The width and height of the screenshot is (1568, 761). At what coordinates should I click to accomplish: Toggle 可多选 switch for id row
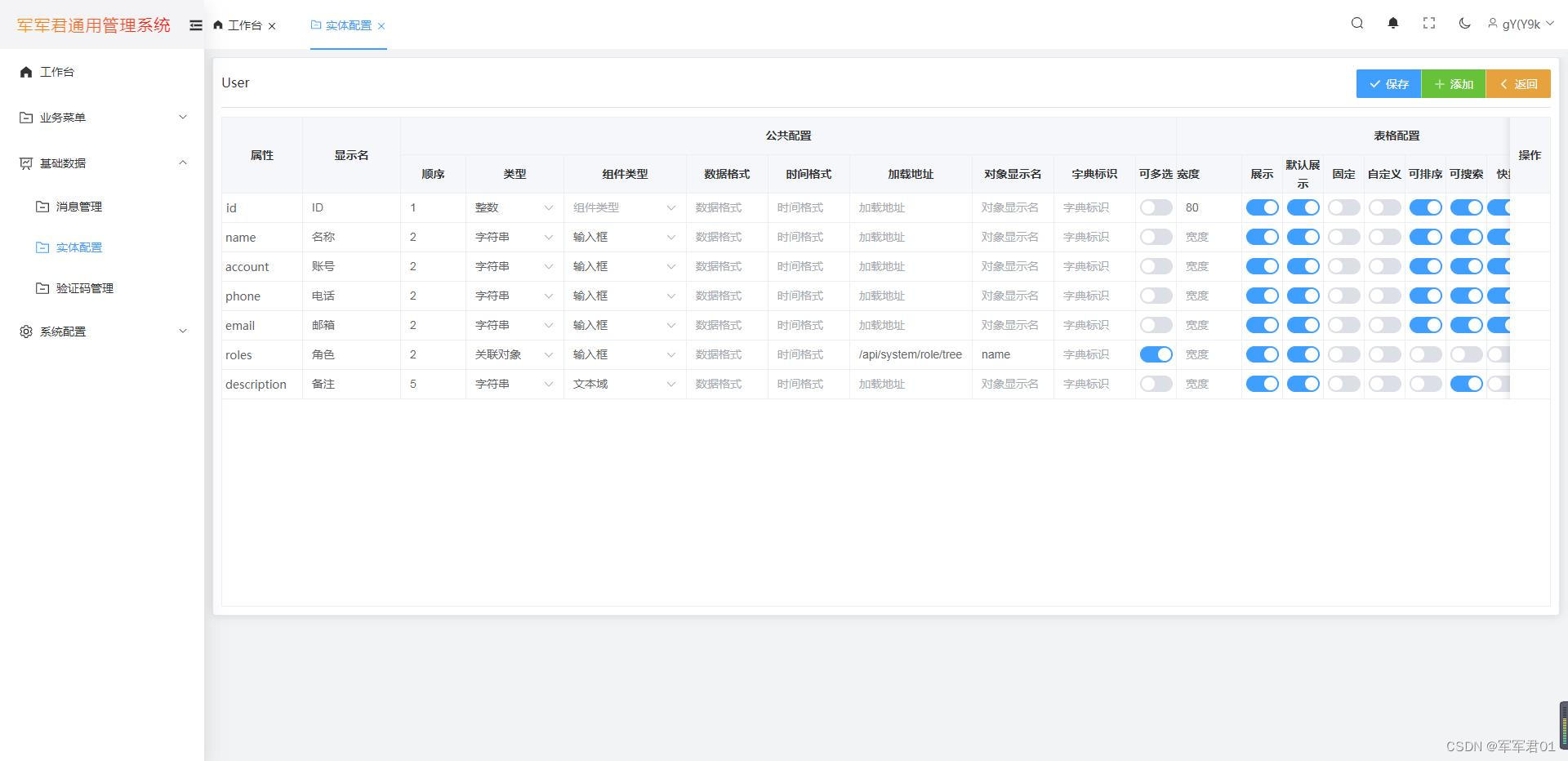[1156, 207]
